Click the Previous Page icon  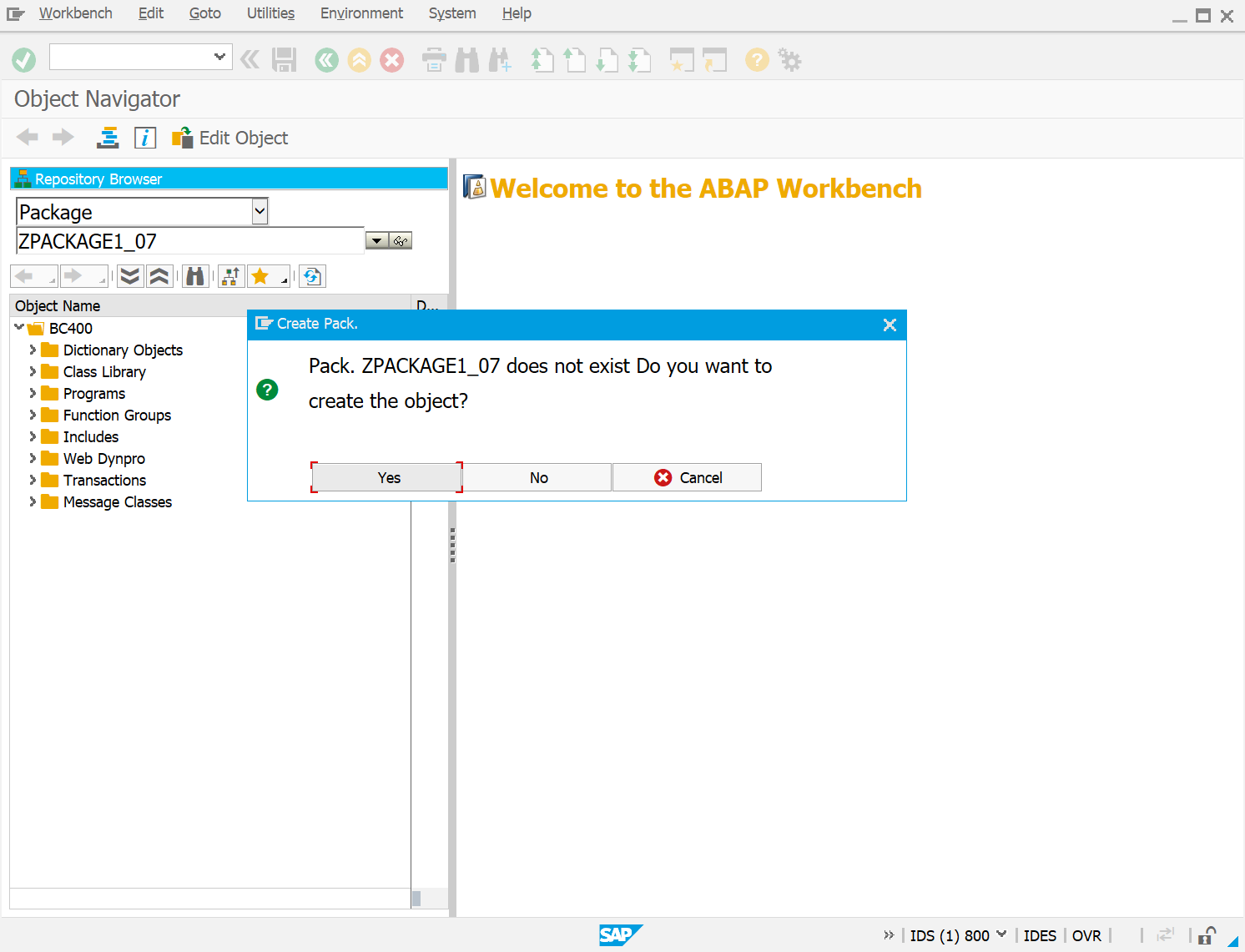click(575, 60)
